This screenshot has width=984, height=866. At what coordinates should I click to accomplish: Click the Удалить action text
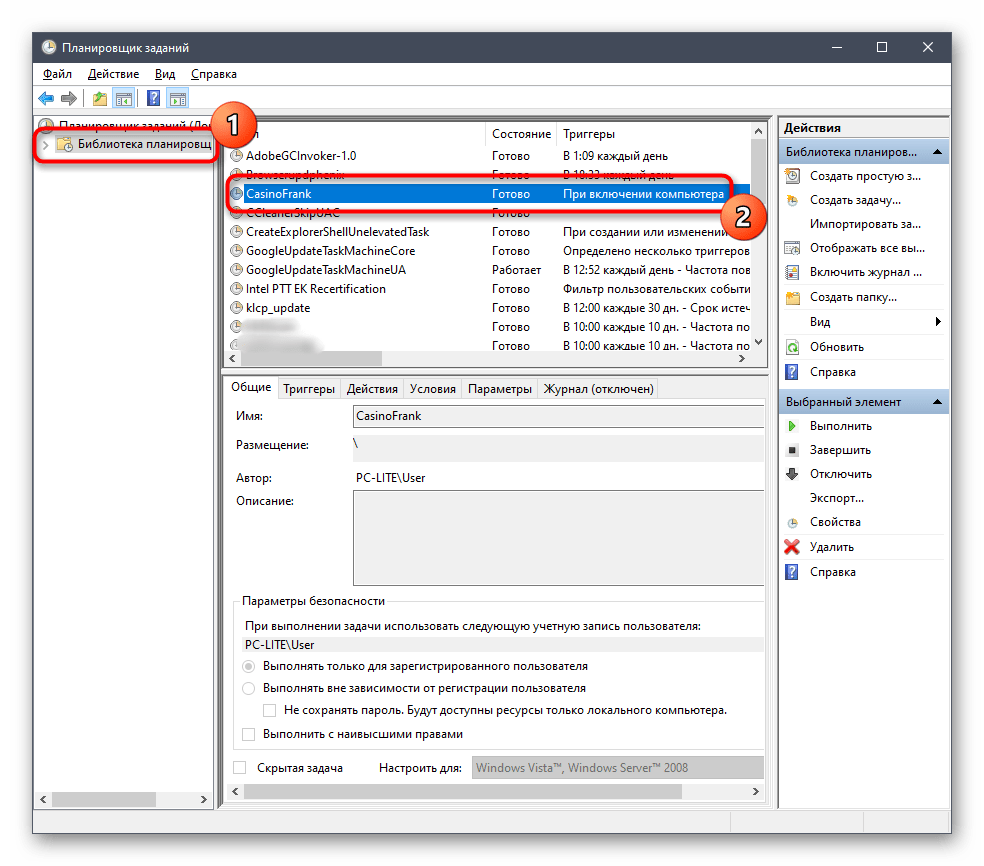click(832, 547)
